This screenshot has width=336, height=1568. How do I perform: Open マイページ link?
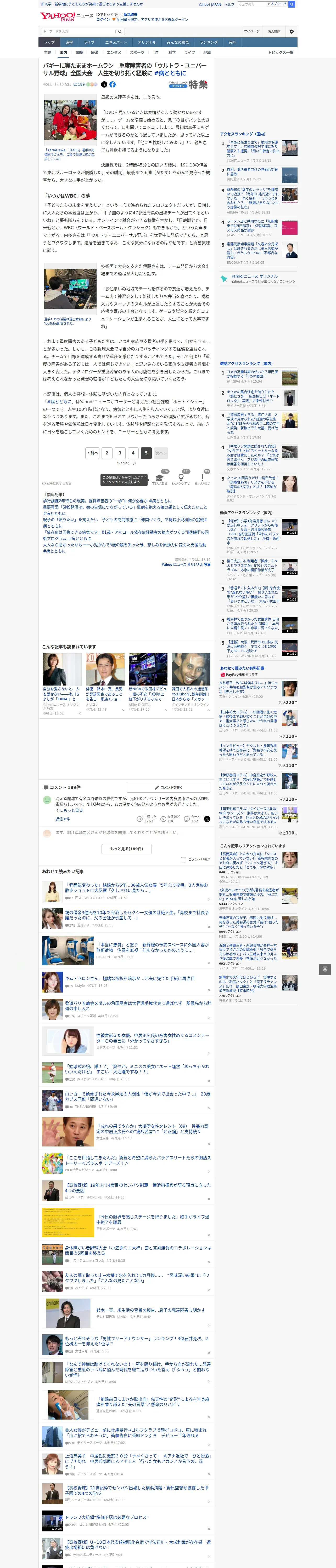pos(251,31)
